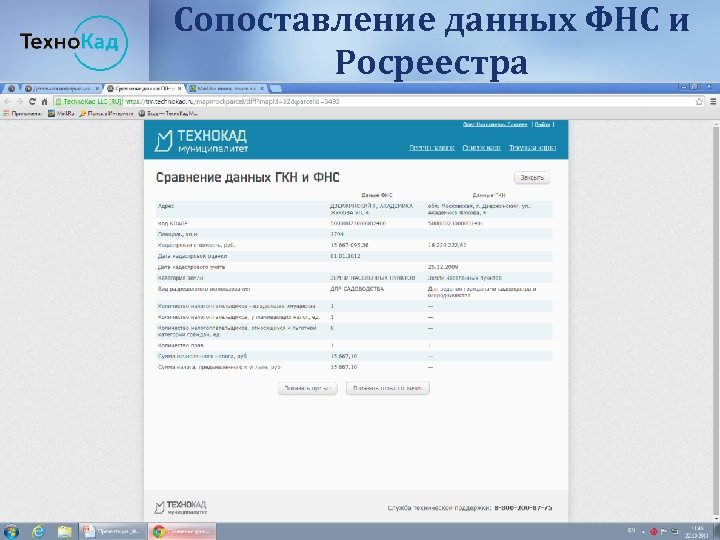The width and height of the screenshot is (720, 540).
Task: Switch to the first pinned browser tab
Action: [x=11, y=88]
